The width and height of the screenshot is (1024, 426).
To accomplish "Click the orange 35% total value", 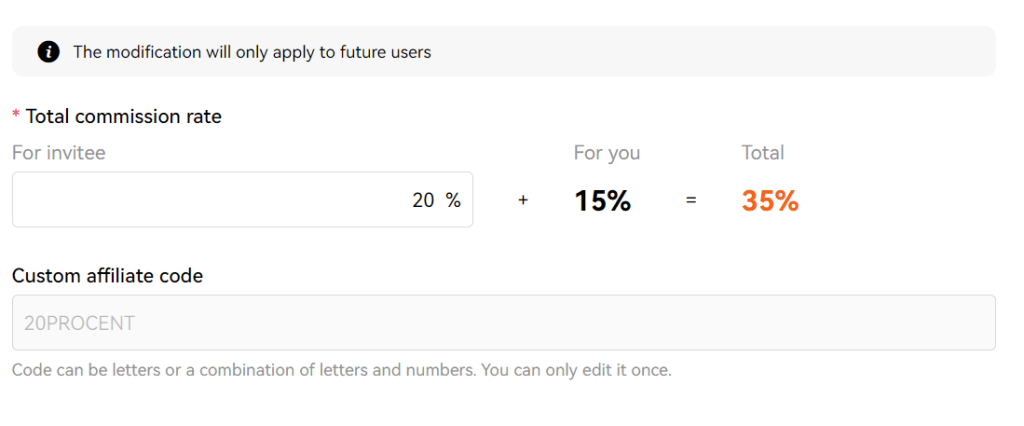I will tap(770, 201).
